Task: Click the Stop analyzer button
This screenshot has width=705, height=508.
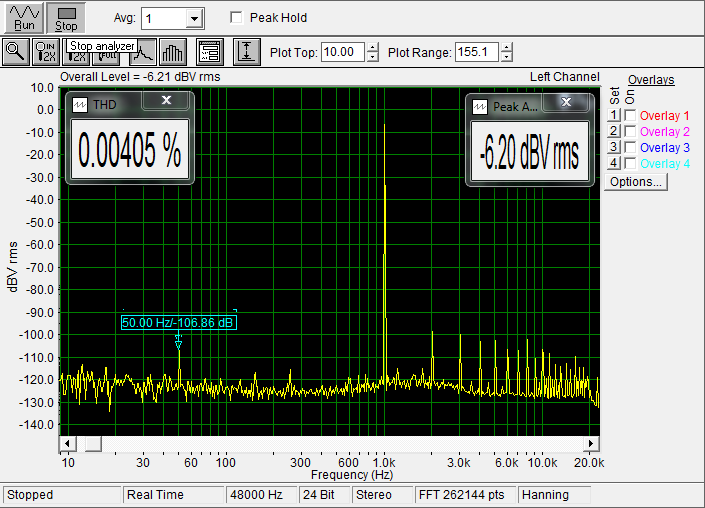Action: pyautogui.click(x=66, y=18)
